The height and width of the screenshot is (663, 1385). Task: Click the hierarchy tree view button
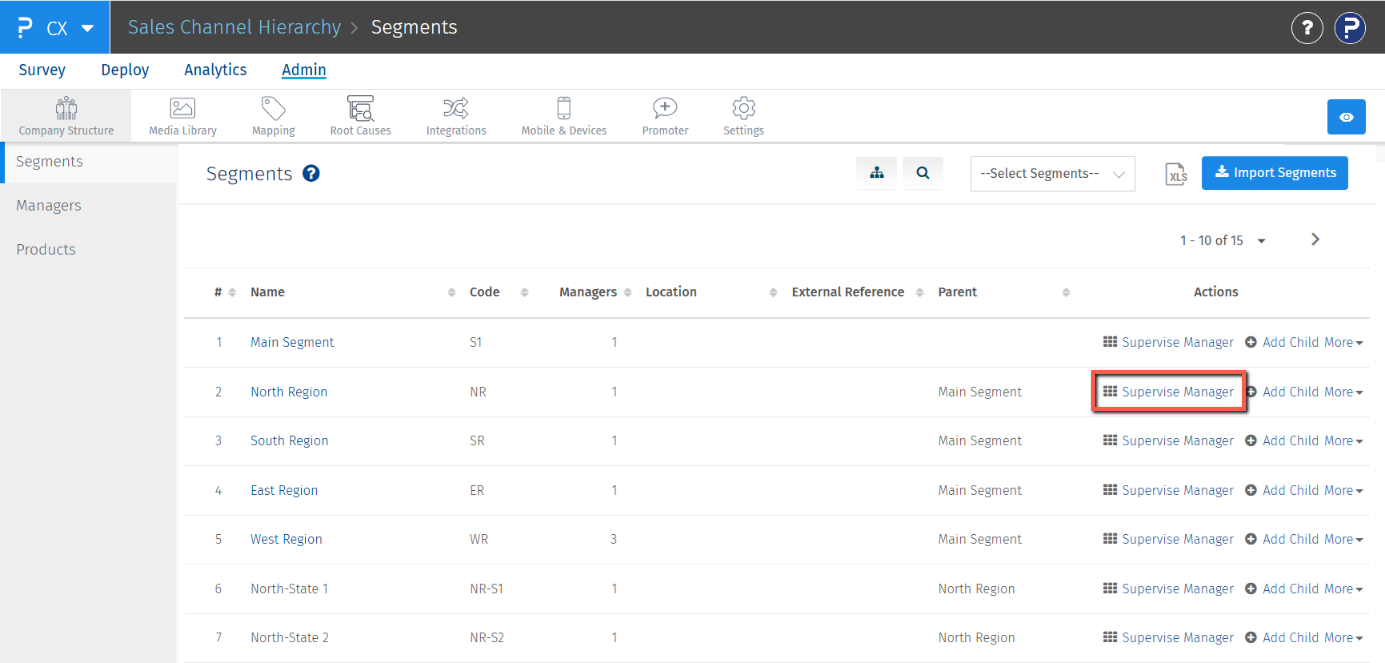877,173
